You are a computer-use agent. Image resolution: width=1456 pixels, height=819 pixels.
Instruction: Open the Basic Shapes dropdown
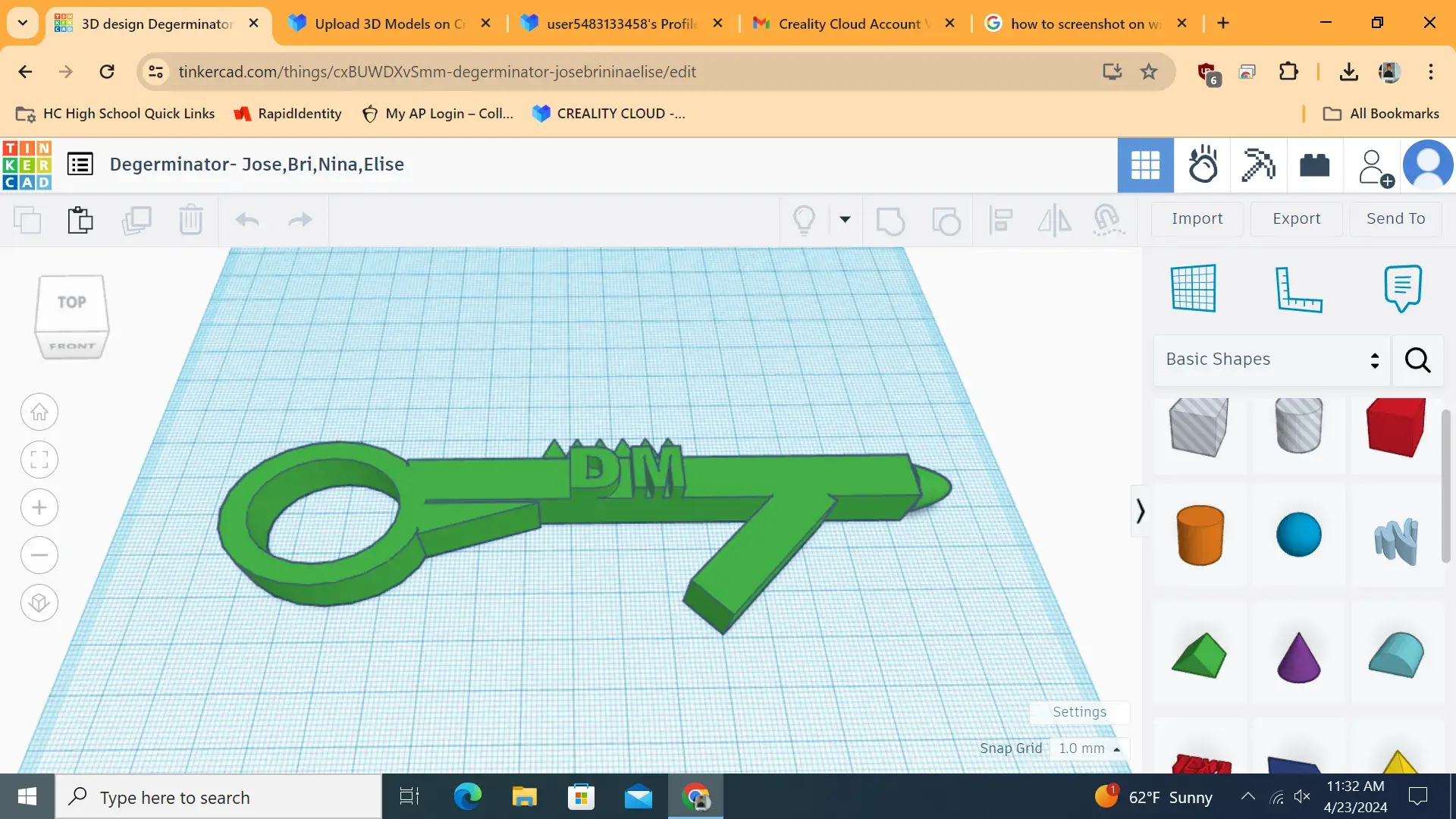click(1272, 359)
